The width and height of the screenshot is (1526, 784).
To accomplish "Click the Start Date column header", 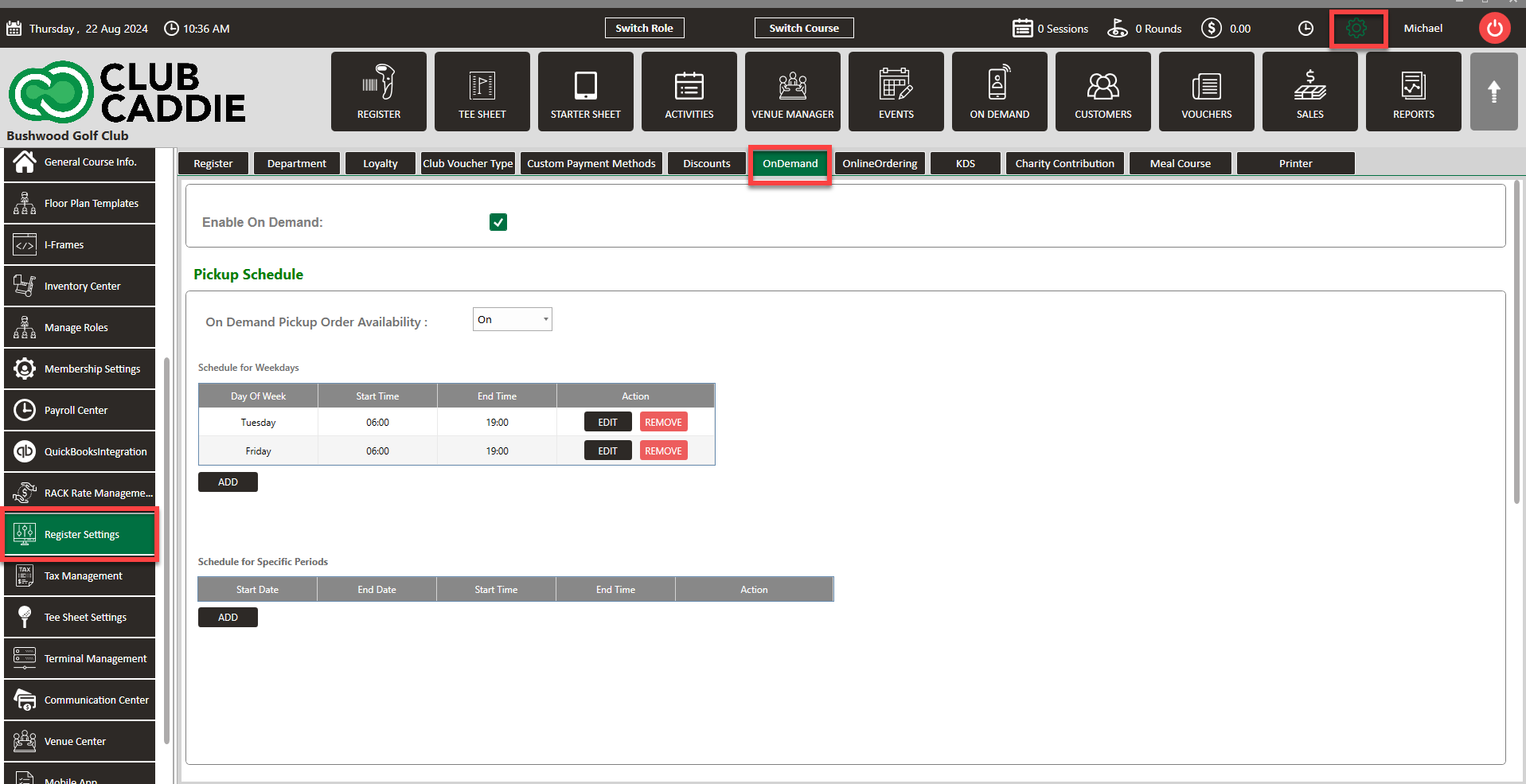I will [x=257, y=590].
